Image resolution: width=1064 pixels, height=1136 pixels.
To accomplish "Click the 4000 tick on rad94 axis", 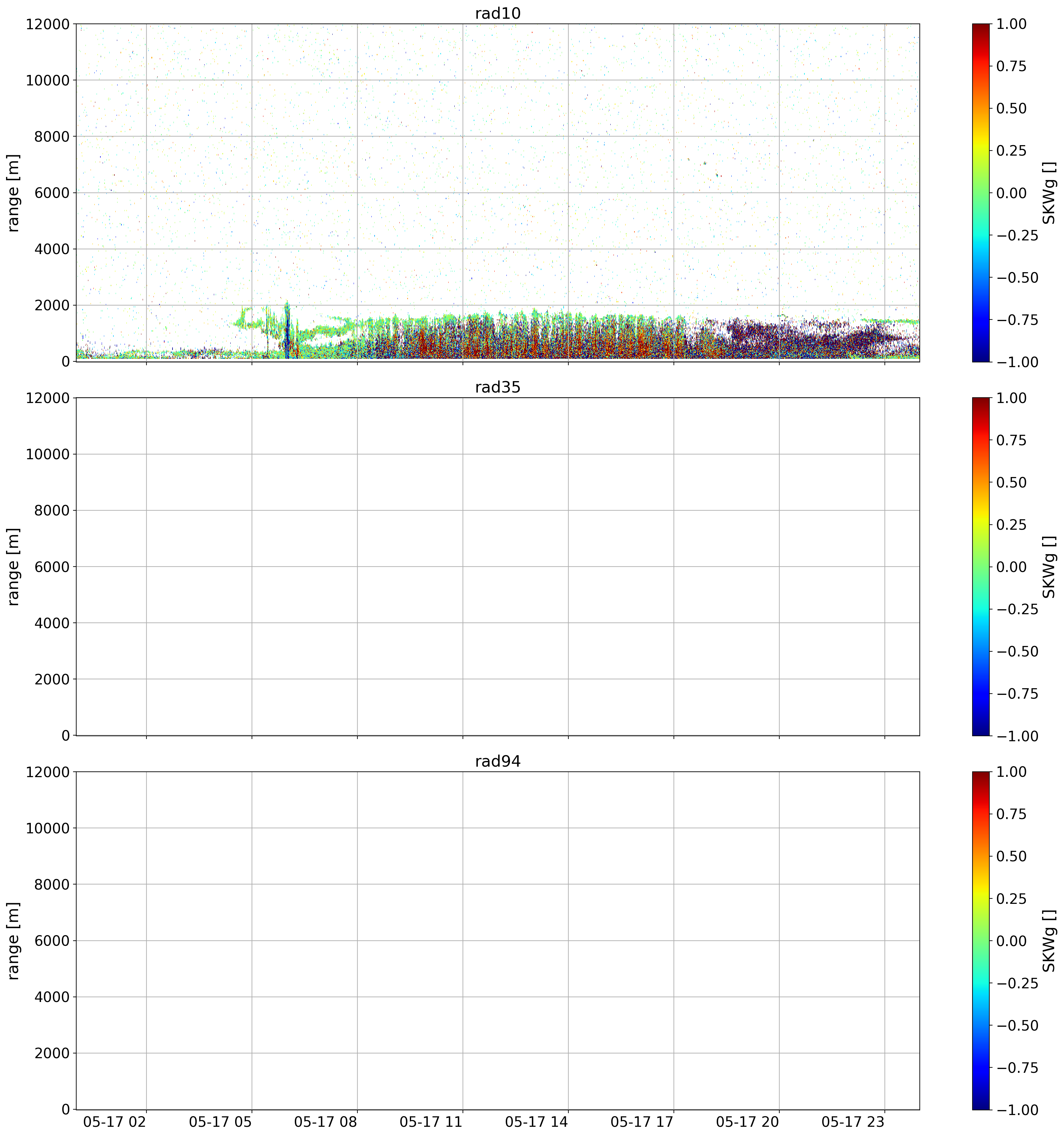I will coord(51,998).
